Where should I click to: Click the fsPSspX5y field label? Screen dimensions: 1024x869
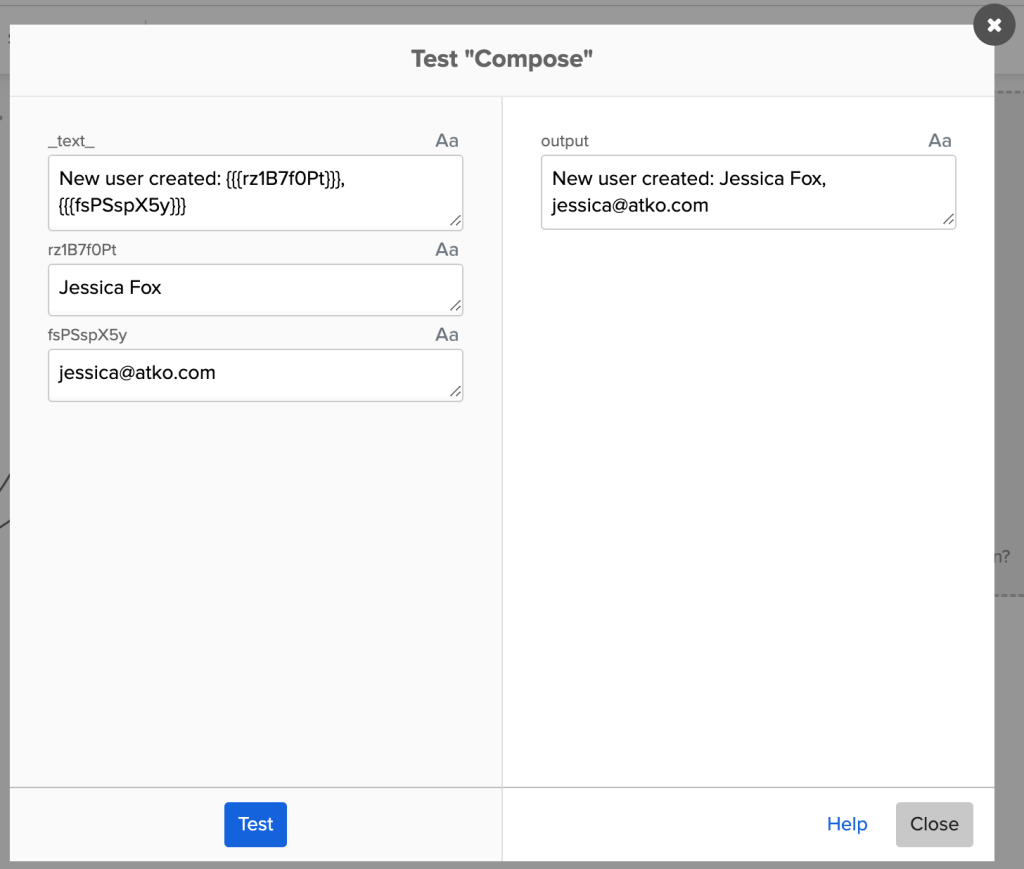(87, 335)
